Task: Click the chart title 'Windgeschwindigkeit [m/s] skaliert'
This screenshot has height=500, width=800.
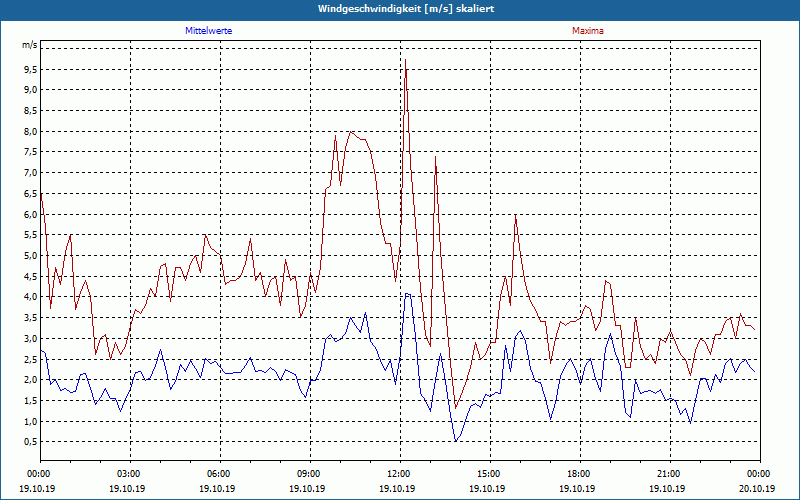Action: coord(406,9)
